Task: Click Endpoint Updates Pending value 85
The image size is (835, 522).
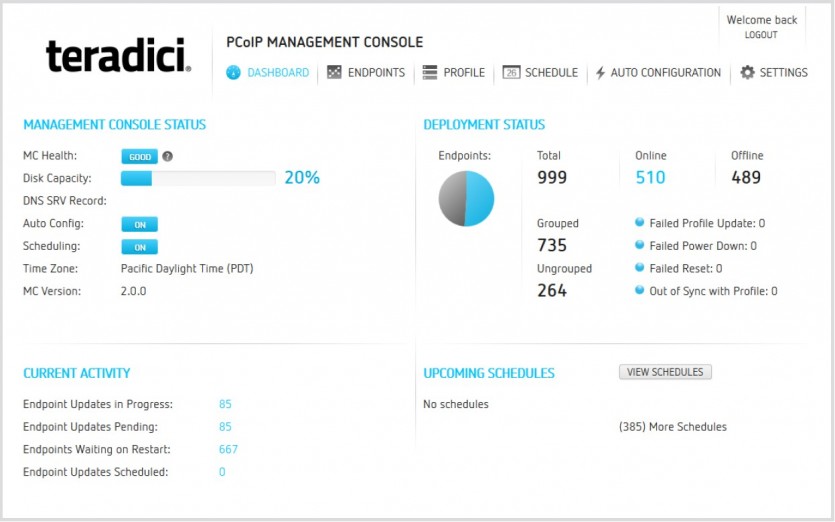Action: pos(225,427)
